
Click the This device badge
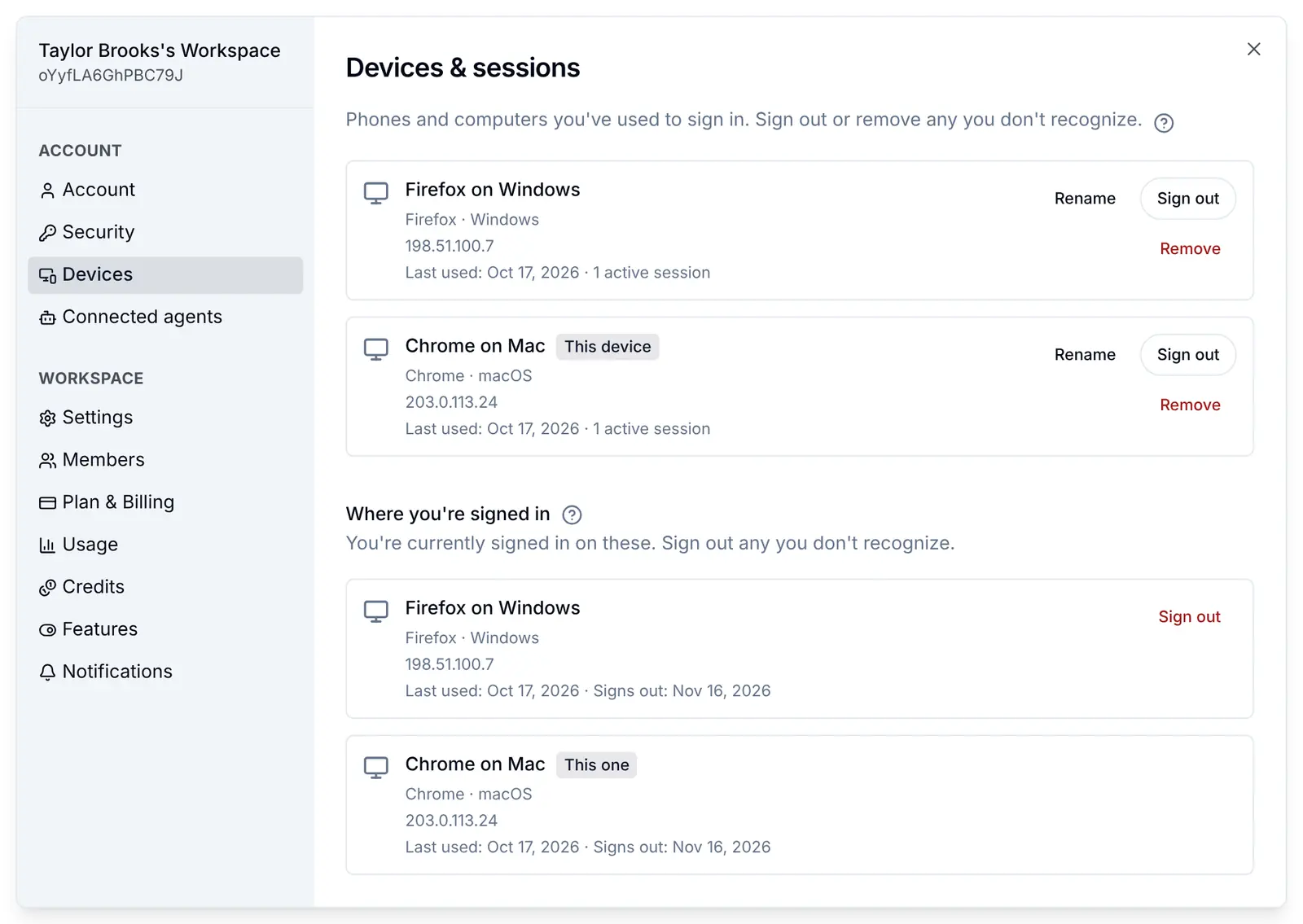608,347
